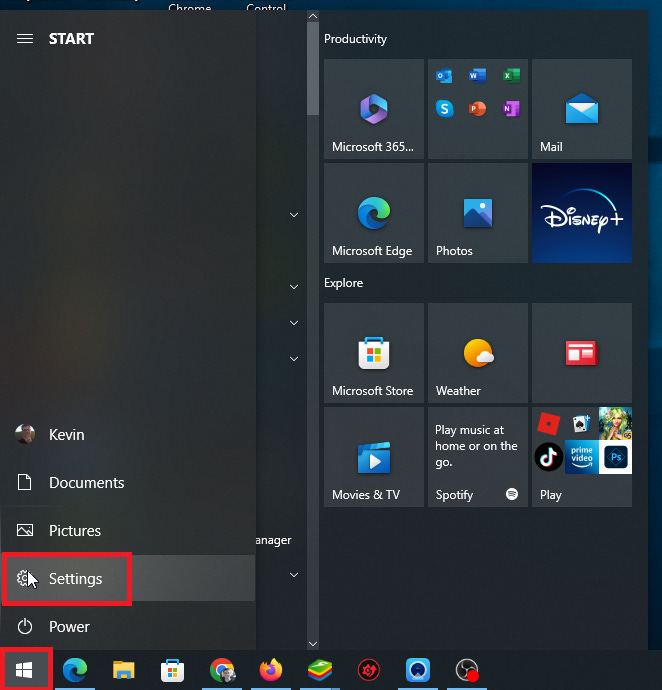Open Solitaire in the Play folder
Viewport: 662px width, 690px height.
click(x=581, y=424)
